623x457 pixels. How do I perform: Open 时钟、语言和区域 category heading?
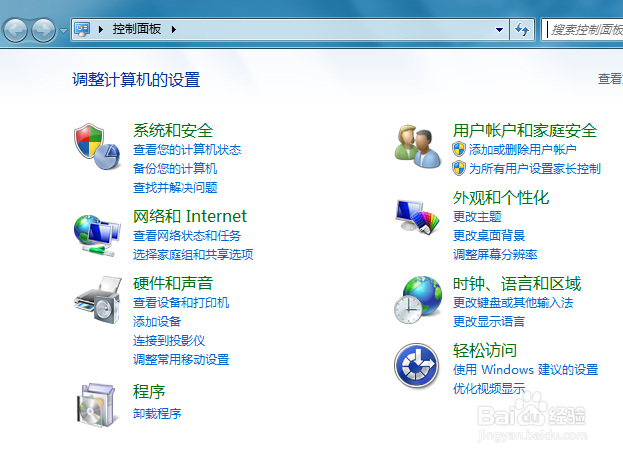pos(517,283)
